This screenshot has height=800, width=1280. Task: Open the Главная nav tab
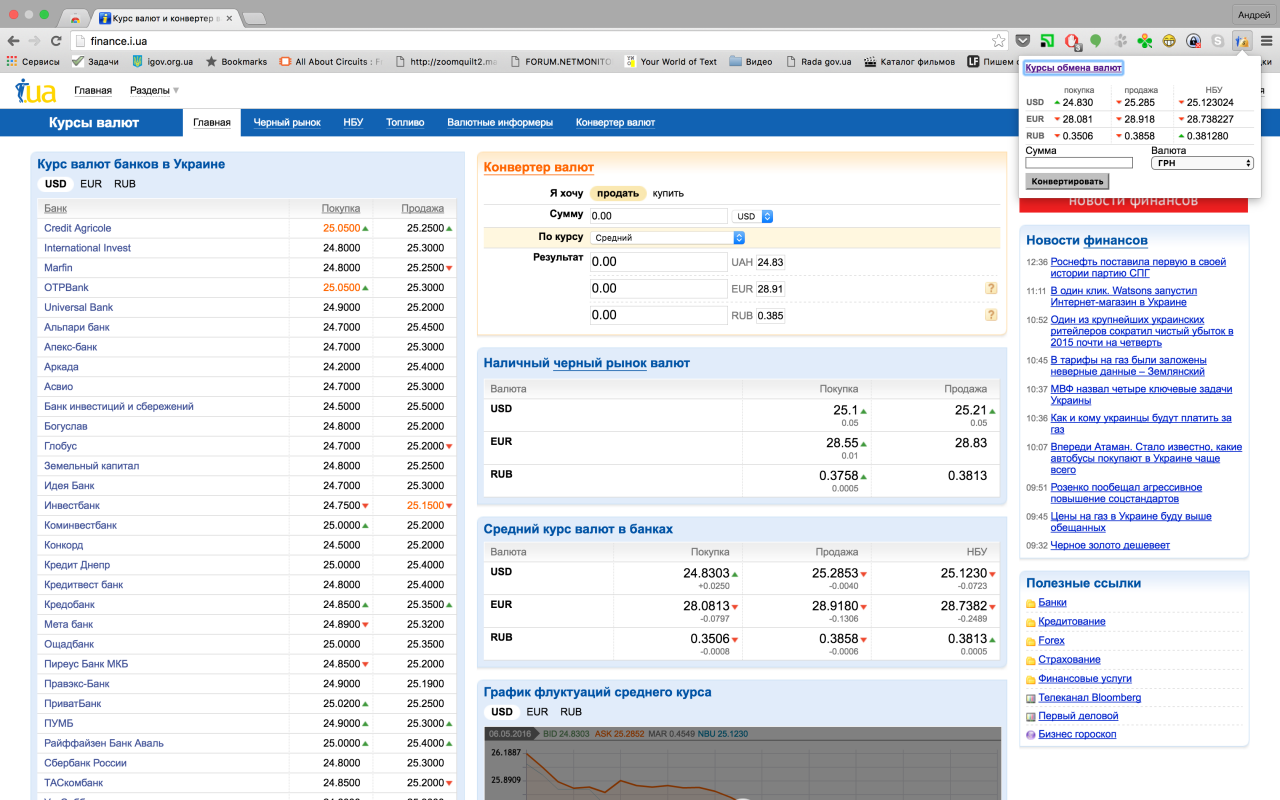(212, 123)
